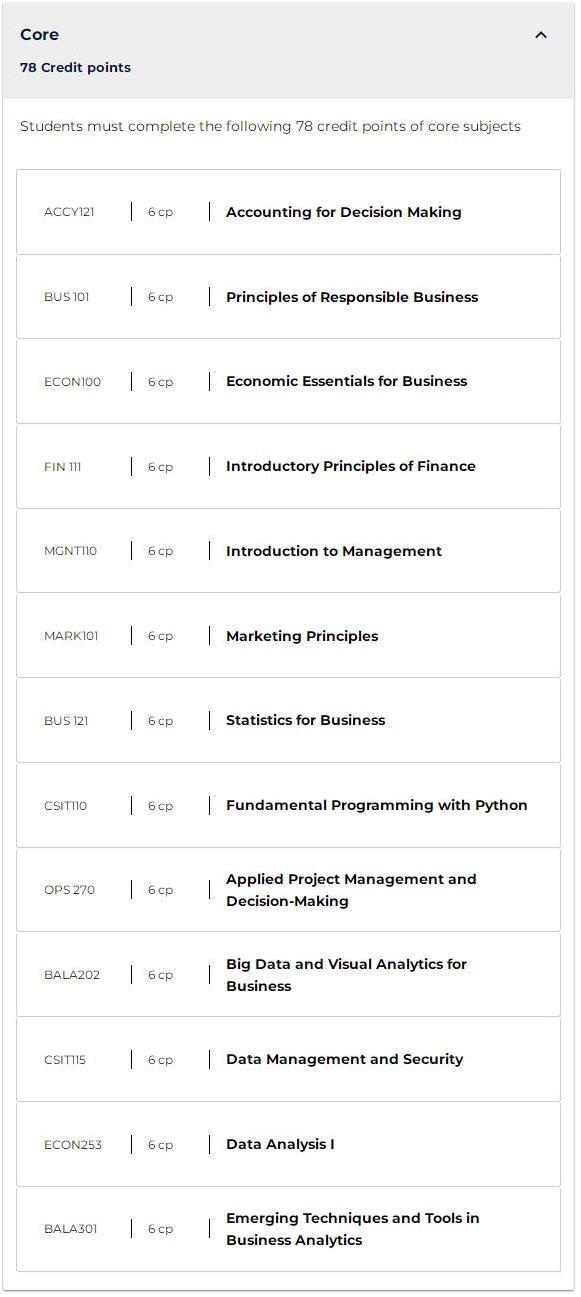The width and height of the screenshot is (581, 1297).
Task: Click the OPS 270 subject code
Action: point(69,890)
